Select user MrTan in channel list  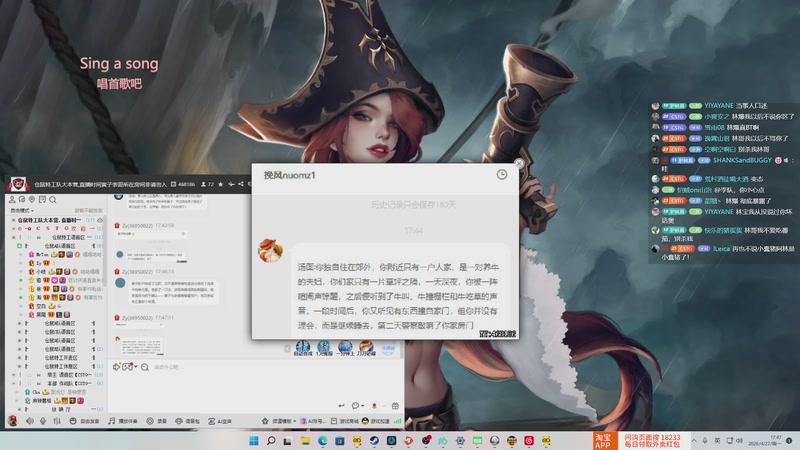[x=42, y=254]
